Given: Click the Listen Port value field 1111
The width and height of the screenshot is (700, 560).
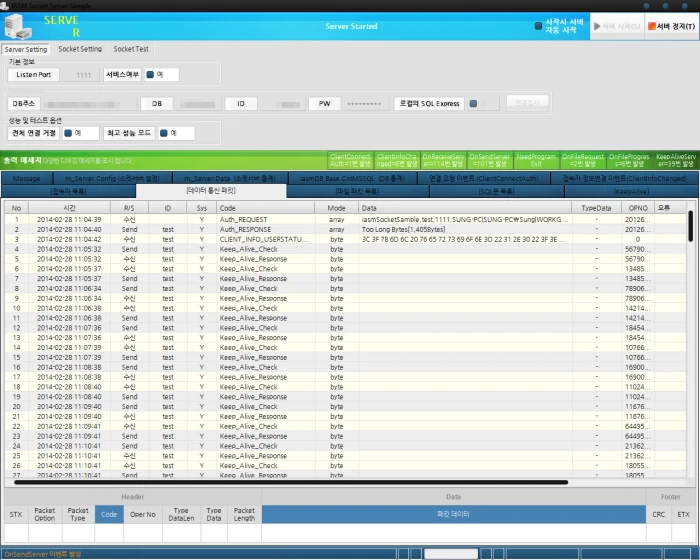Looking at the screenshot, I should [x=81, y=75].
